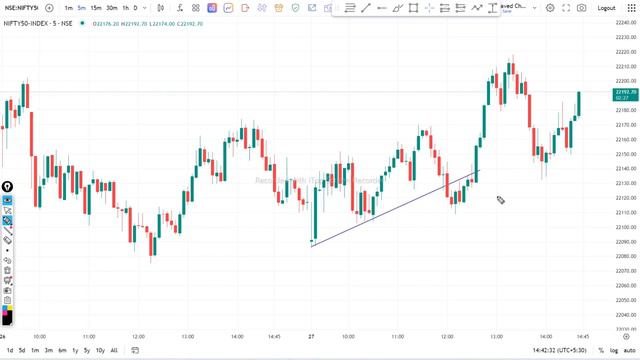Open the indicators (fx) menu

click(180, 8)
